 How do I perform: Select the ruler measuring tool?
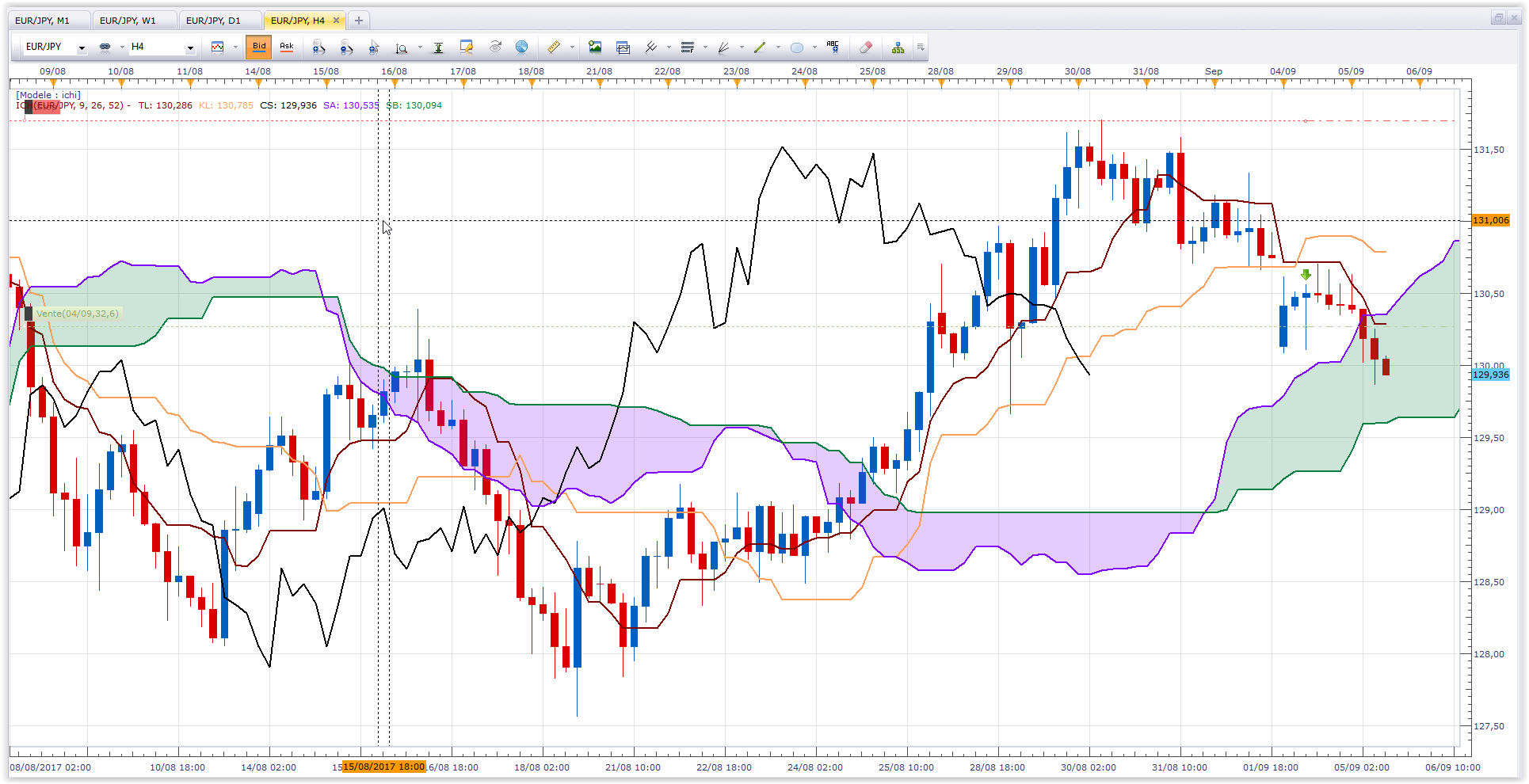point(554,48)
